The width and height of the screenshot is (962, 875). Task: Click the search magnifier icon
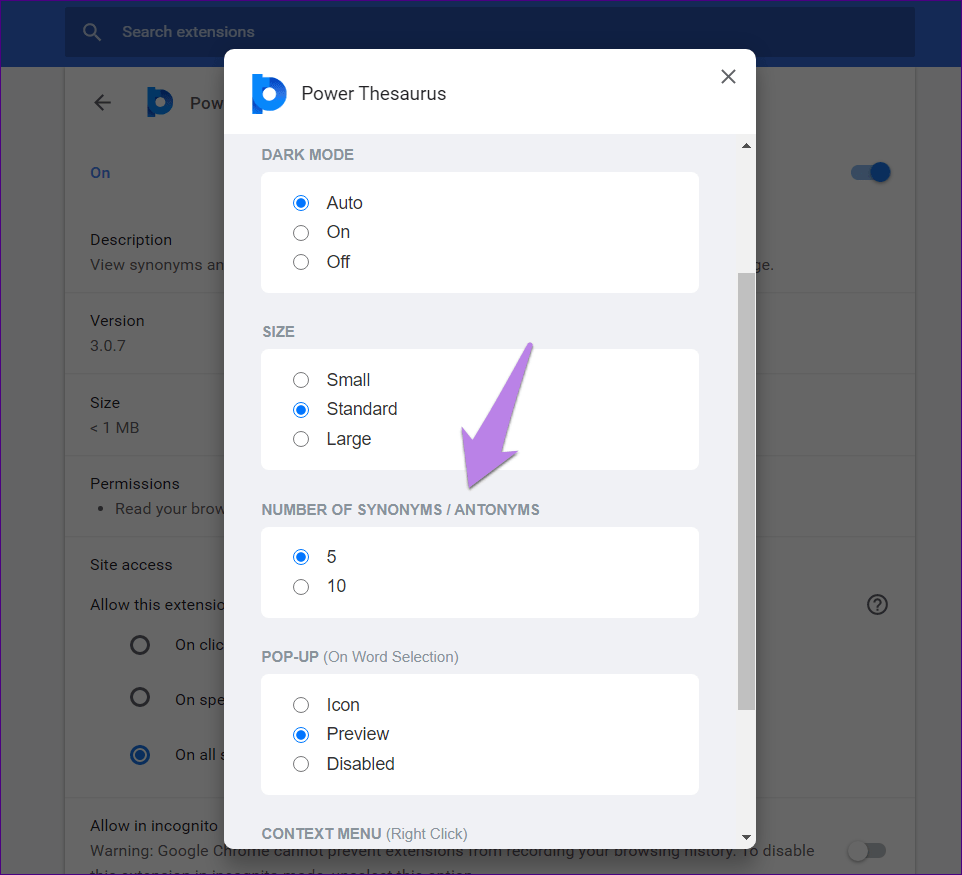92,32
